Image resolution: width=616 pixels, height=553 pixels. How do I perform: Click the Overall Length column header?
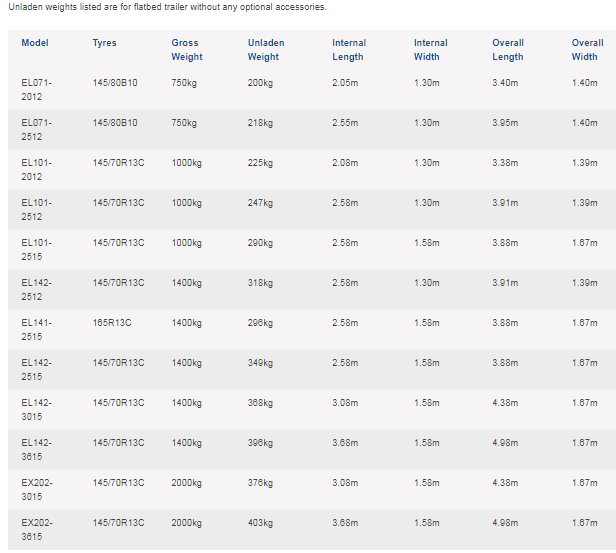(x=509, y=50)
